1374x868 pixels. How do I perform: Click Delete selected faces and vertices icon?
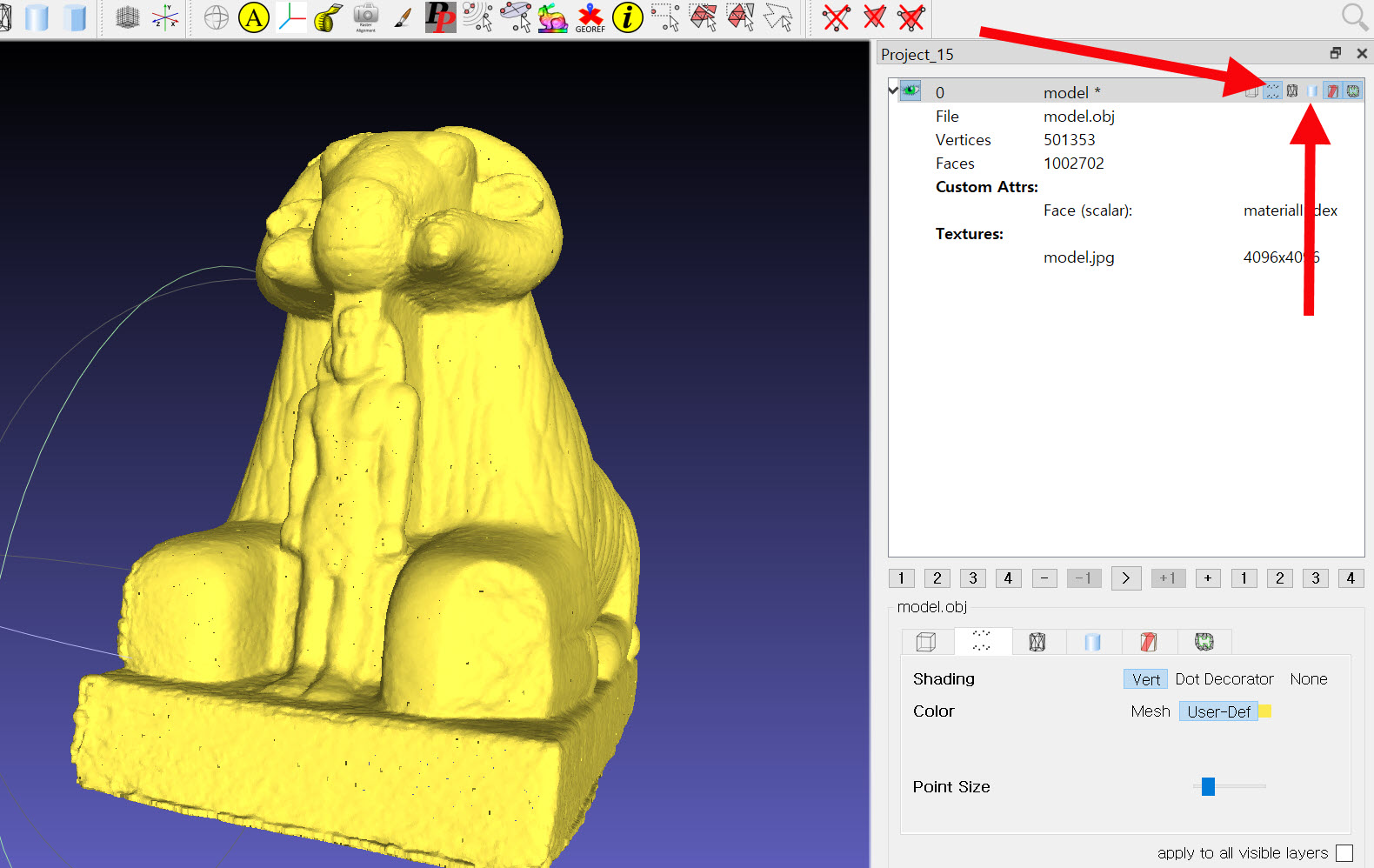[911, 17]
